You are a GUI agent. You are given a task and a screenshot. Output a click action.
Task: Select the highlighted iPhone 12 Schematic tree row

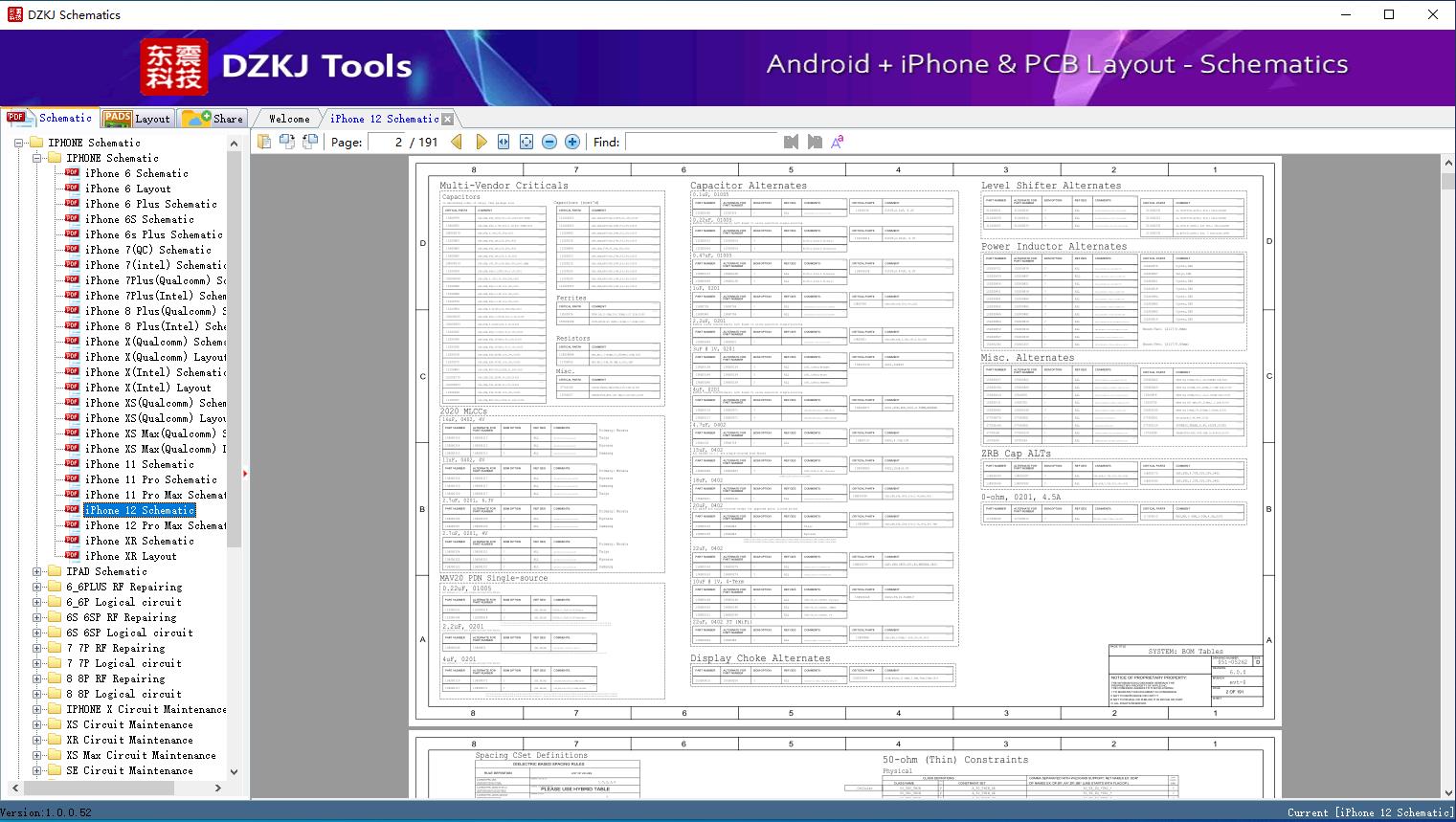140,510
